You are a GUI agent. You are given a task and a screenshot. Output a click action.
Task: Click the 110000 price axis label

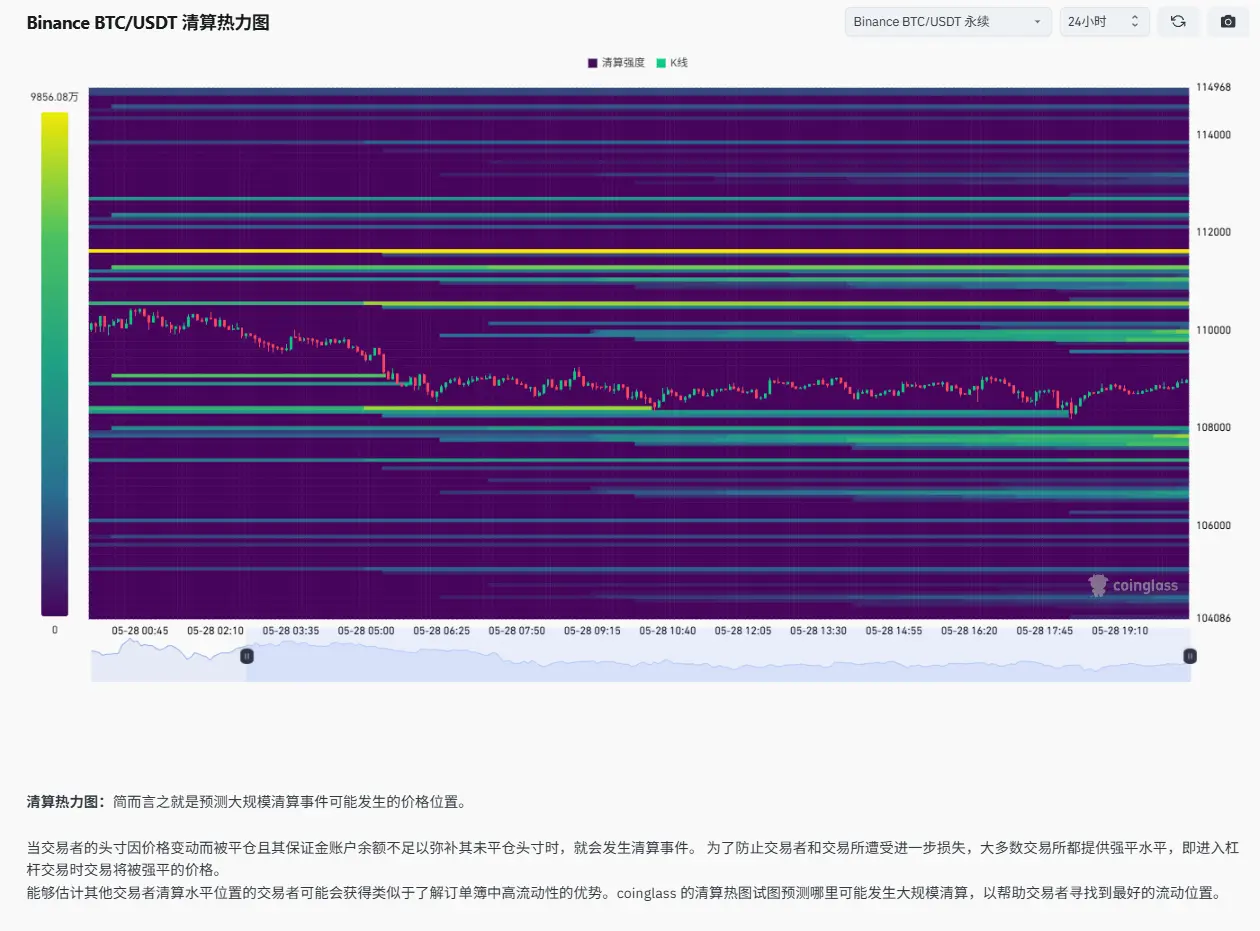pyautogui.click(x=1213, y=330)
